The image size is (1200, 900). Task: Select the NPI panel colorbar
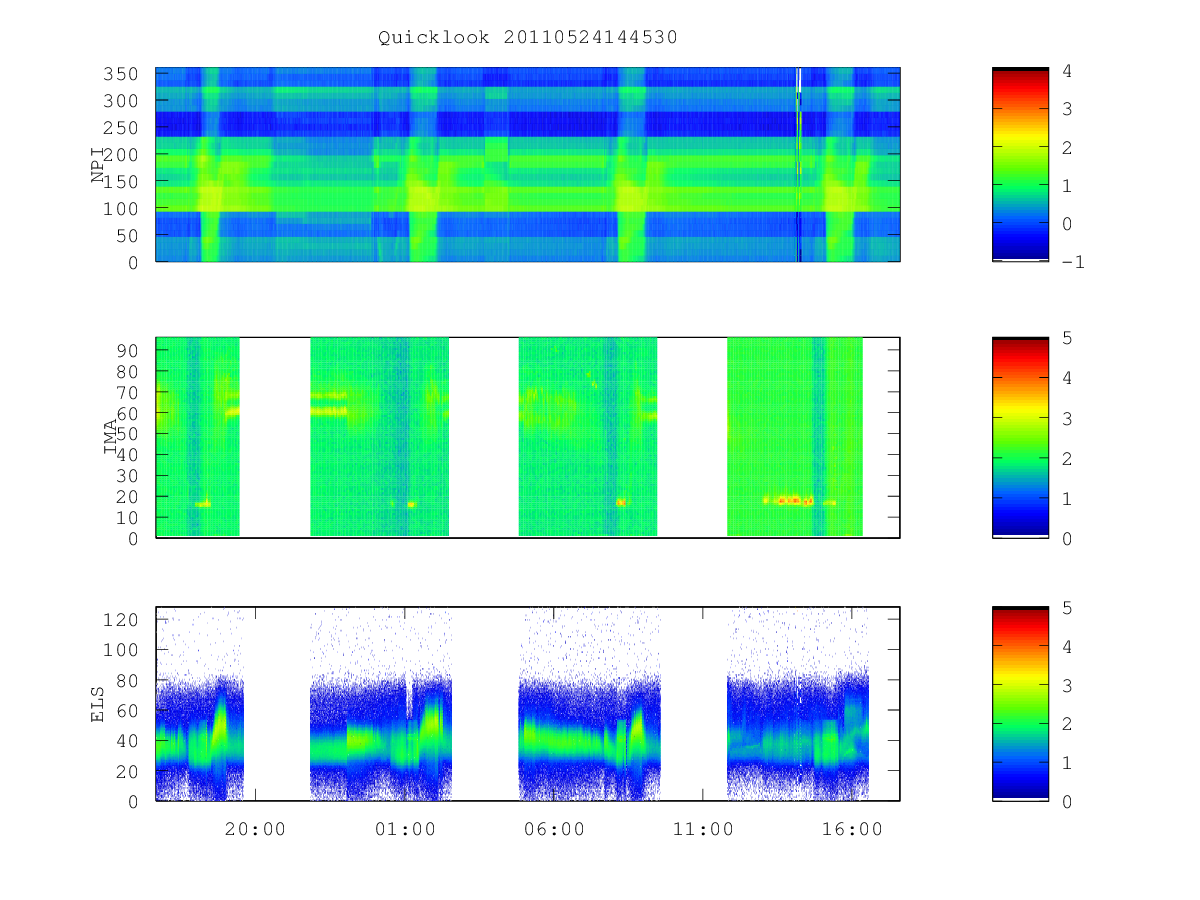click(x=1020, y=165)
